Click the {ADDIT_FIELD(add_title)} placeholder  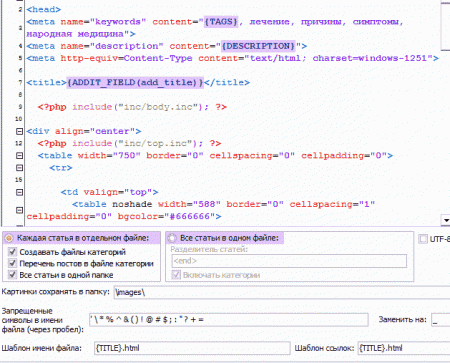tap(135, 82)
